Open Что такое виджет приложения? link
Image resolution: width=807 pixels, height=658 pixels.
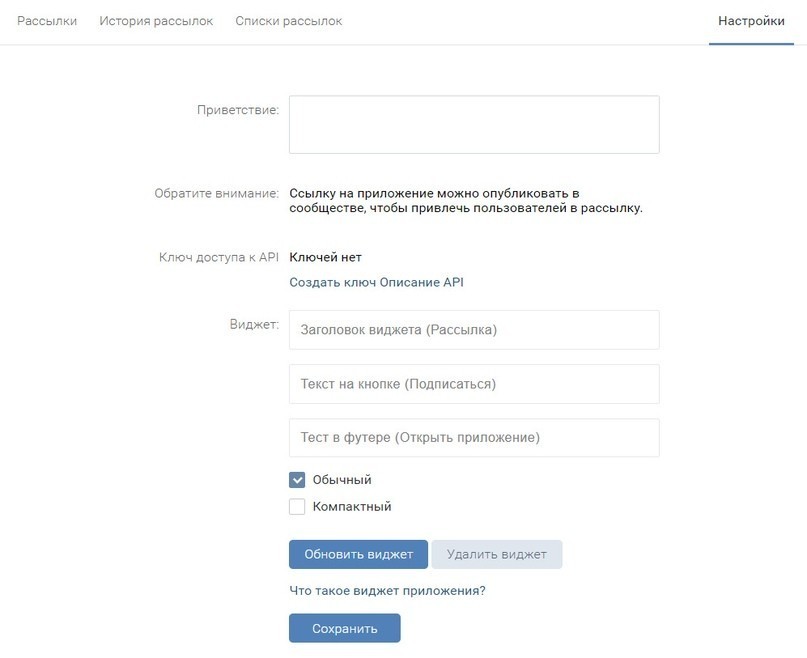[387, 590]
